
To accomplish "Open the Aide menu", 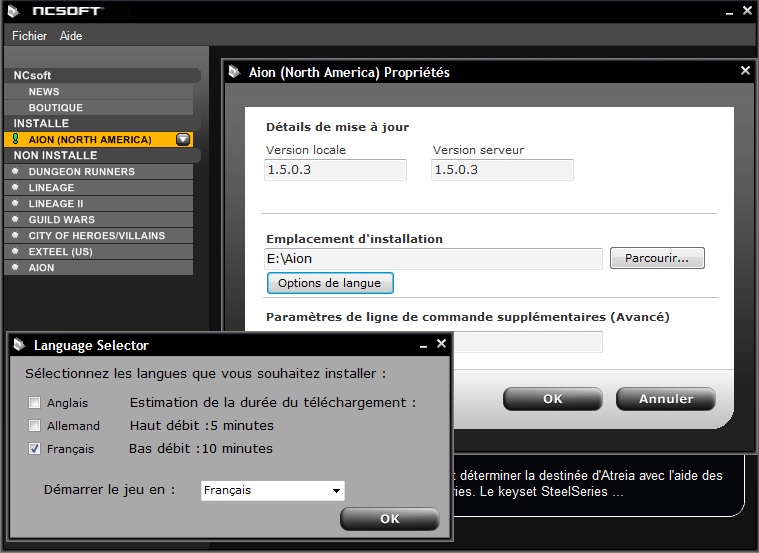I will click(71, 36).
